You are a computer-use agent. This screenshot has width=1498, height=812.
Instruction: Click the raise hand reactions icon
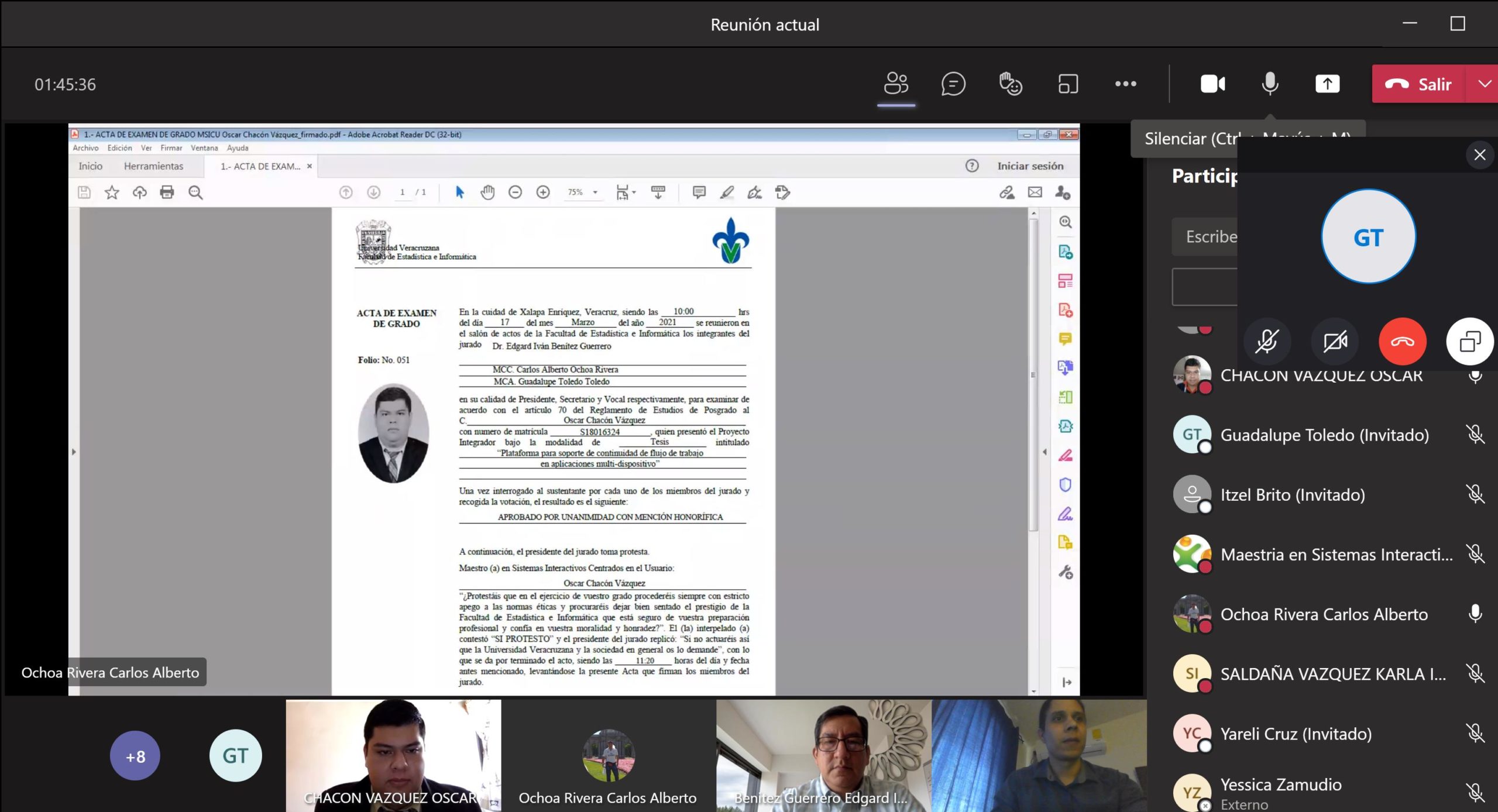tap(1011, 84)
